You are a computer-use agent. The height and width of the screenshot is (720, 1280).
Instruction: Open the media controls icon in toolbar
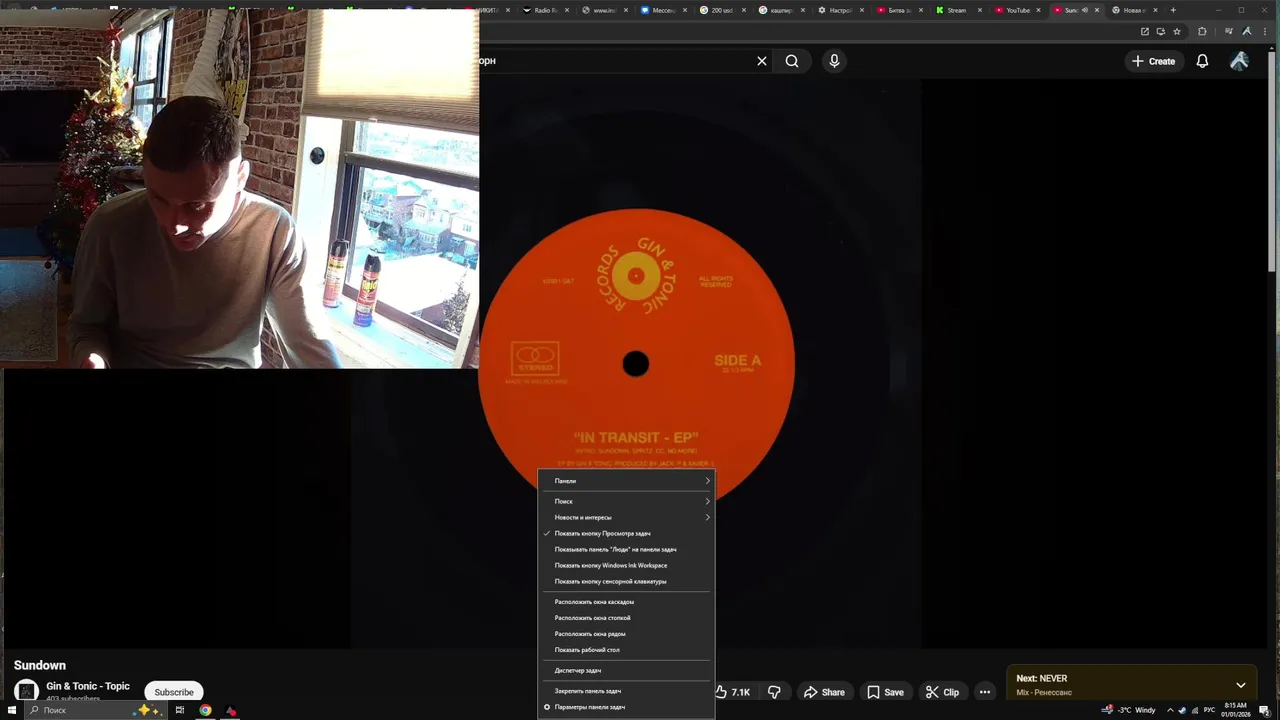coord(1229,31)
